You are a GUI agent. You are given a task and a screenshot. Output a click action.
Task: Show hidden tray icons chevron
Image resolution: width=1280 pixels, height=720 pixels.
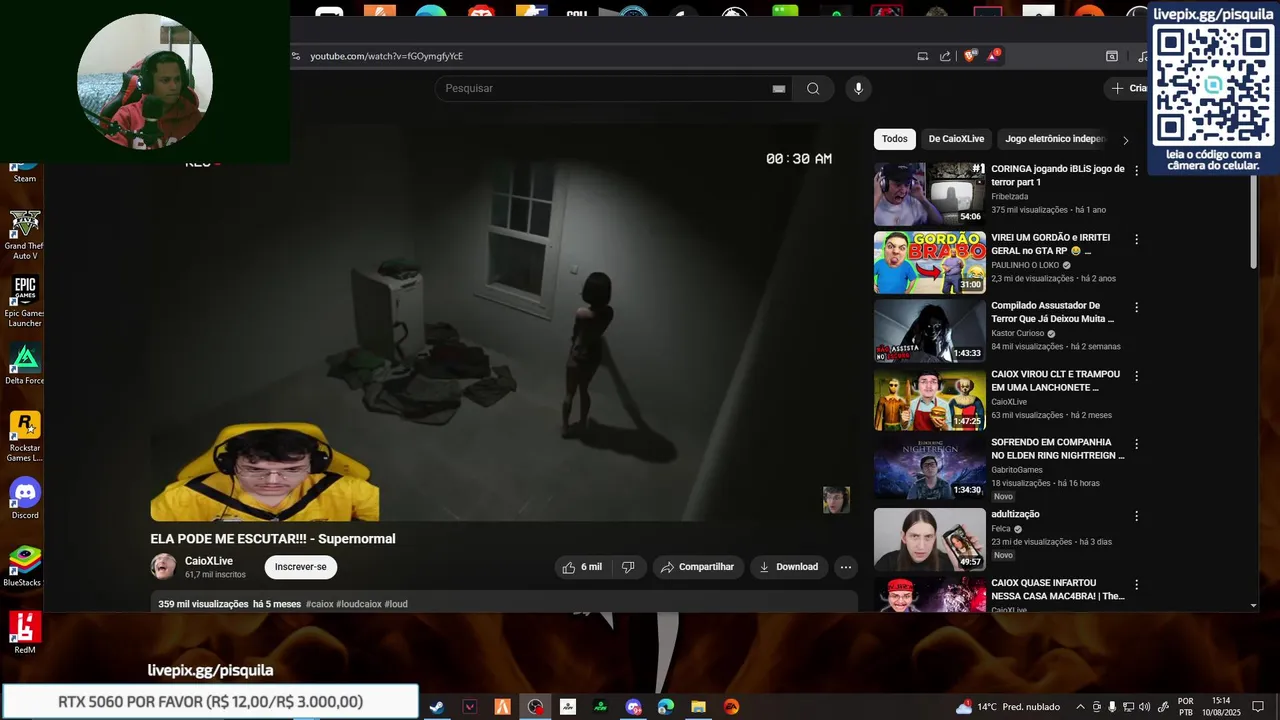click(x=1080, y=707)
